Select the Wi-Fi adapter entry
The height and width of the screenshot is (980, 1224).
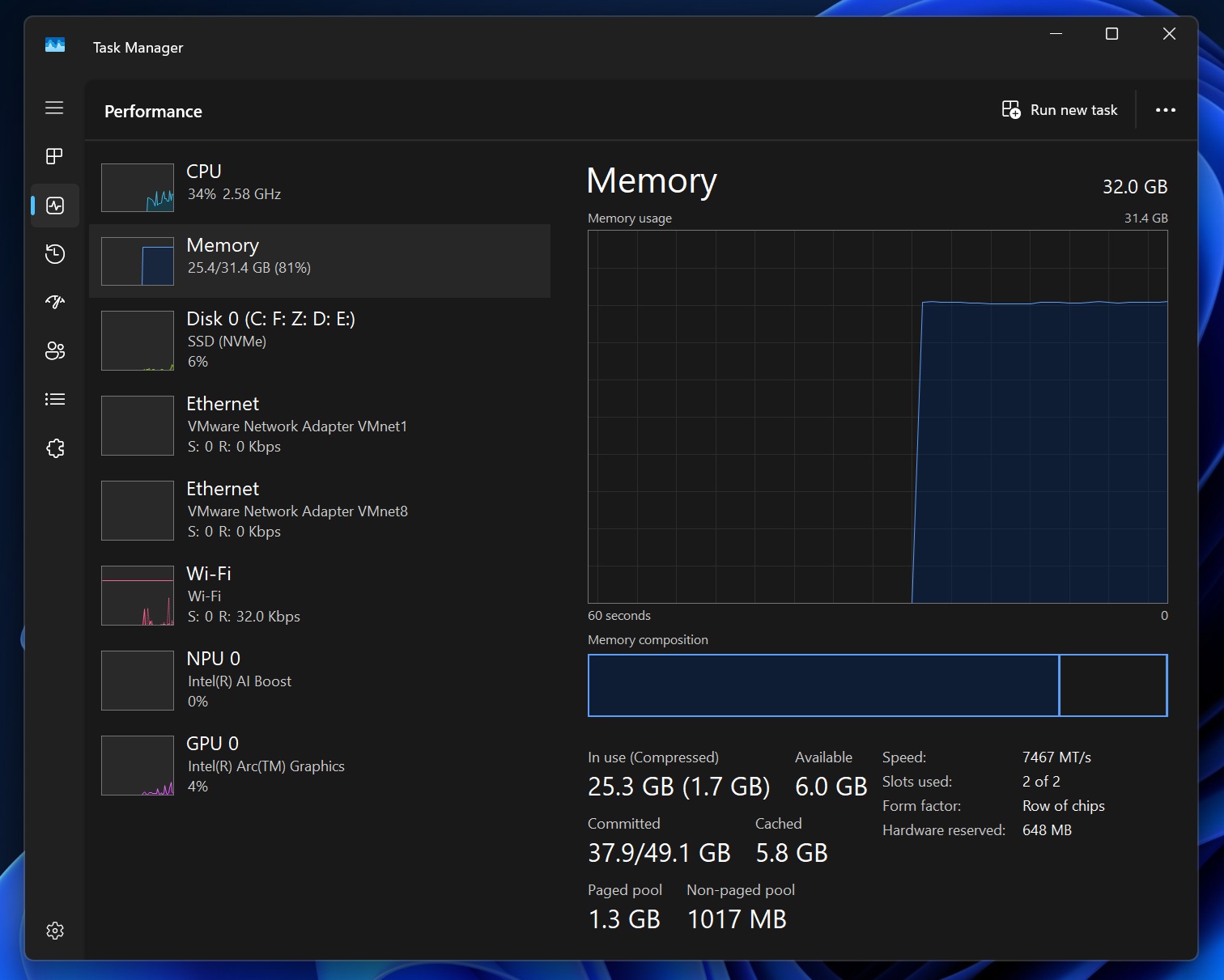[320, 594]
